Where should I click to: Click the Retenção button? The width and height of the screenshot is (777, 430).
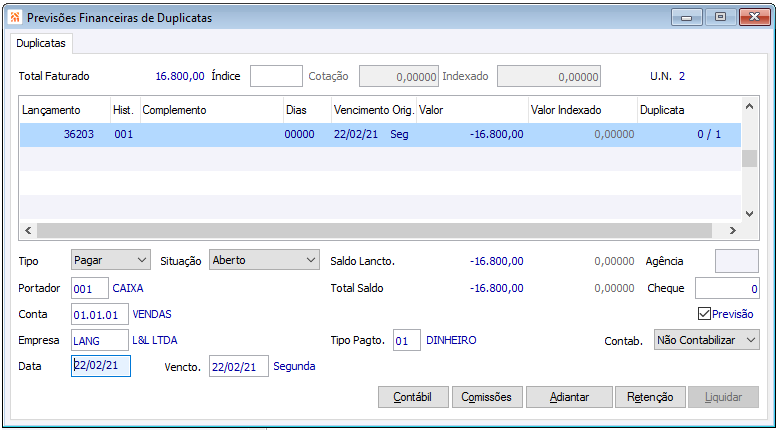pyautogui.click(x=650, y=397)
